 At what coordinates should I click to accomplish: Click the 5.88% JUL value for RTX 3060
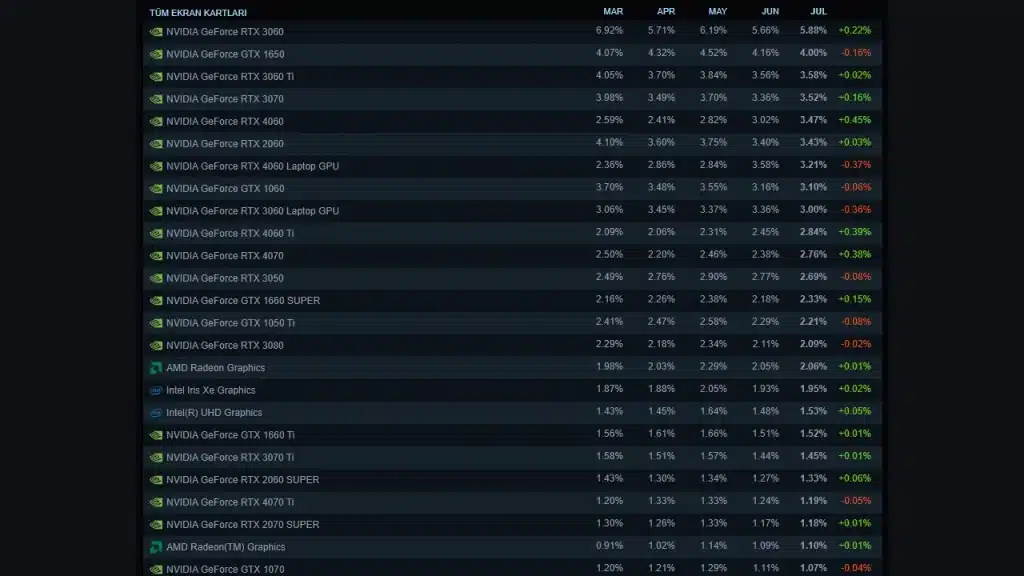[x=813, y=31]
